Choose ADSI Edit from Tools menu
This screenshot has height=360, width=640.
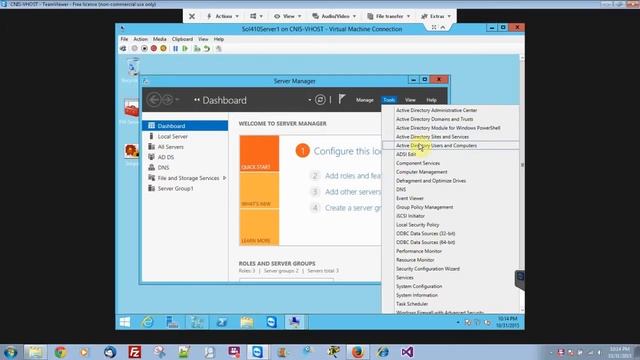point(406,154)
